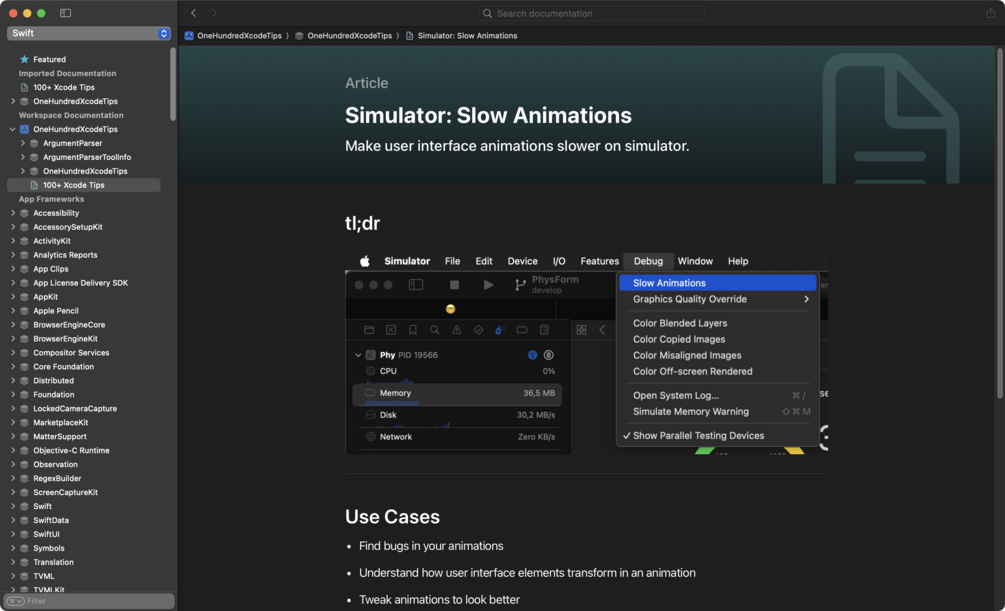Screen dimensions: 1005x611
Task: Go forward with the right arrow
Action: (214, 13)
